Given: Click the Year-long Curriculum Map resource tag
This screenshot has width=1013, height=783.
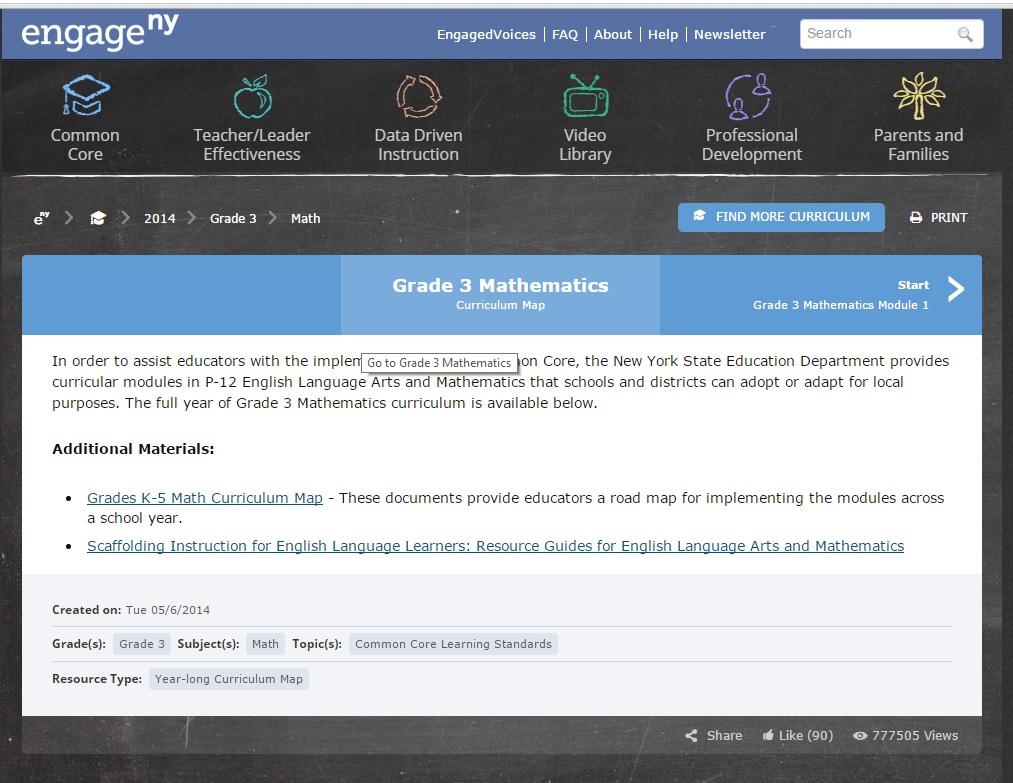Looking at the screenshot, I should pos(229,679).
